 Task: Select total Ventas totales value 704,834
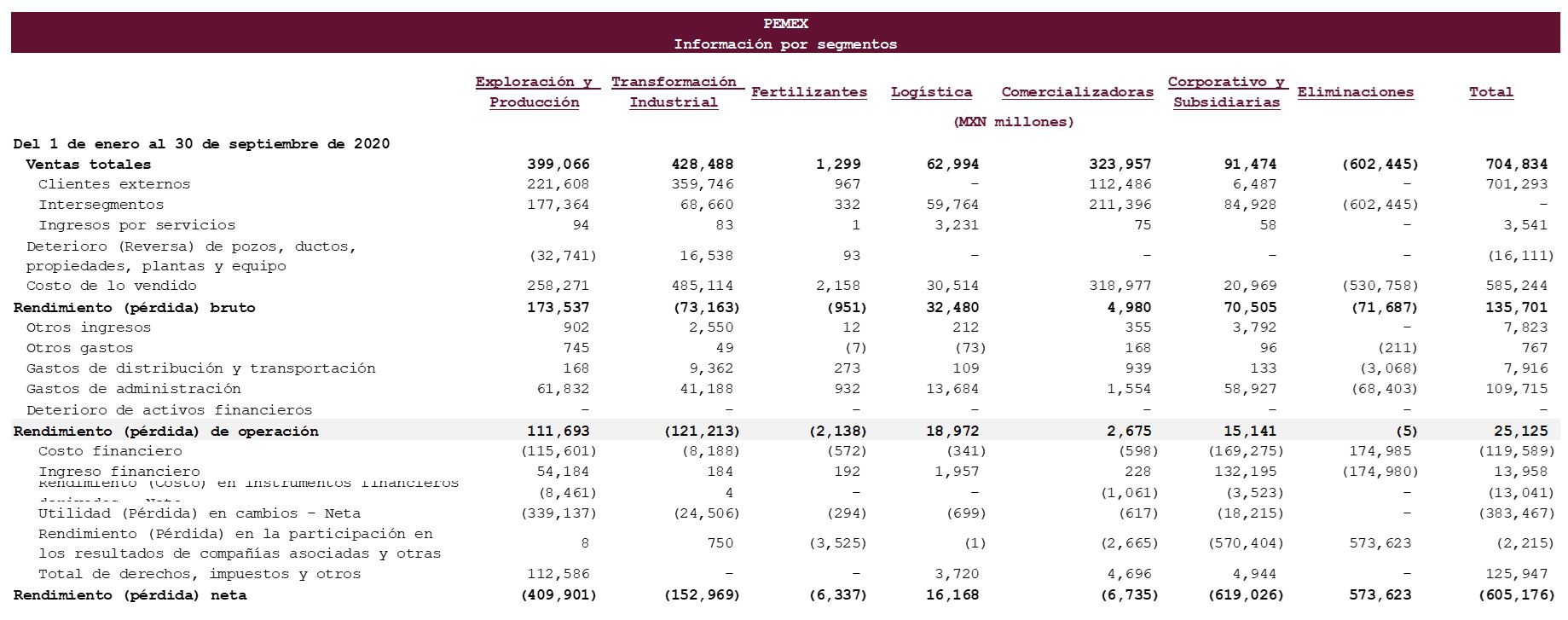[1516, 165]
